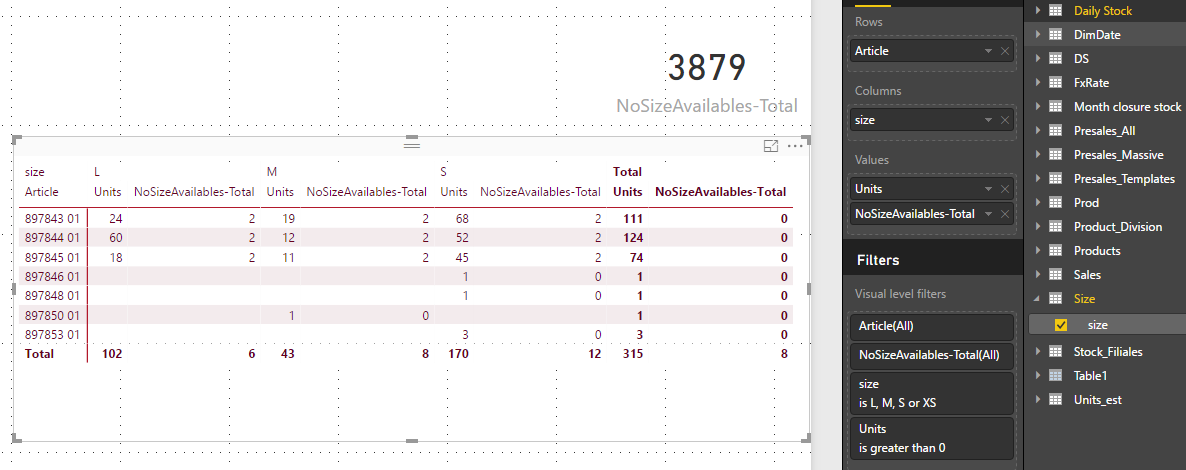Expand the Table1 table
The width and height of the screenshot is (1186, 470).
pyautogui.click(x=1037, y=375)
